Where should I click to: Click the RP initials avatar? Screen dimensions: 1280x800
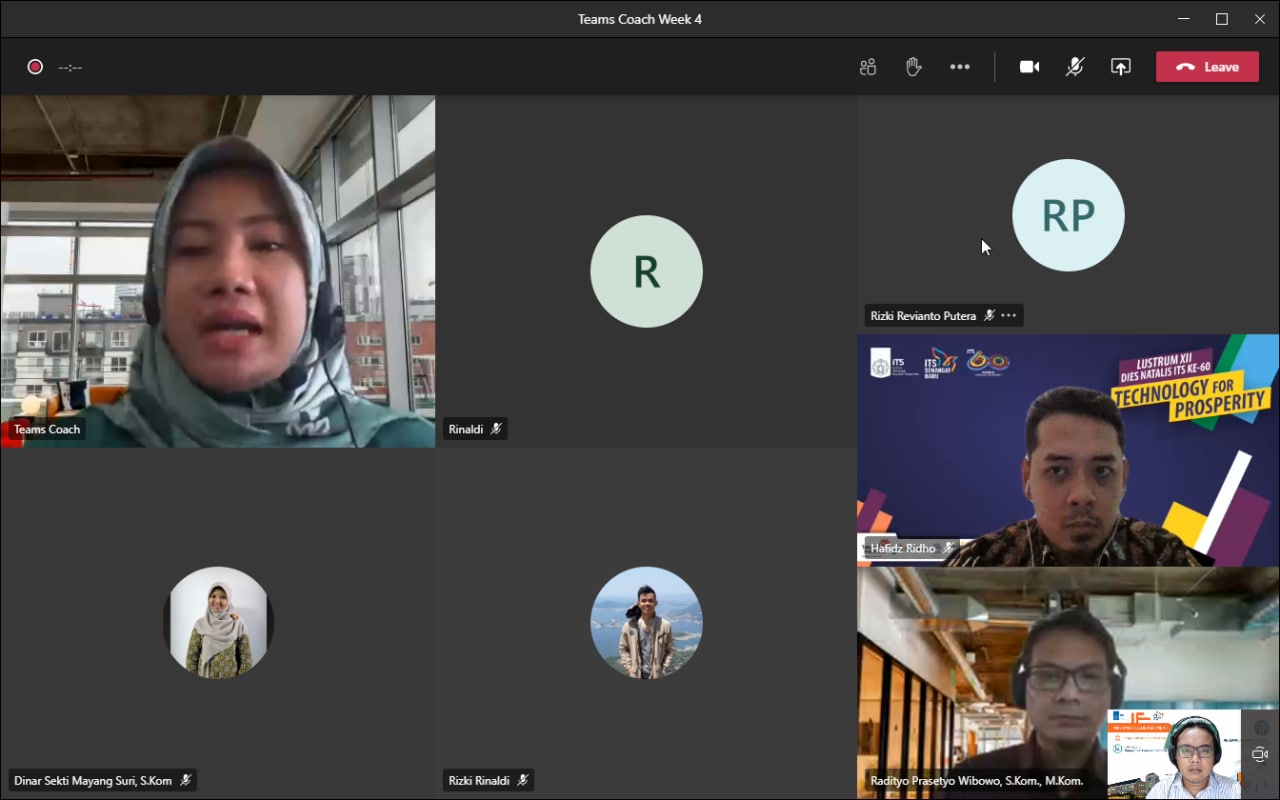tap(1068, 215)
